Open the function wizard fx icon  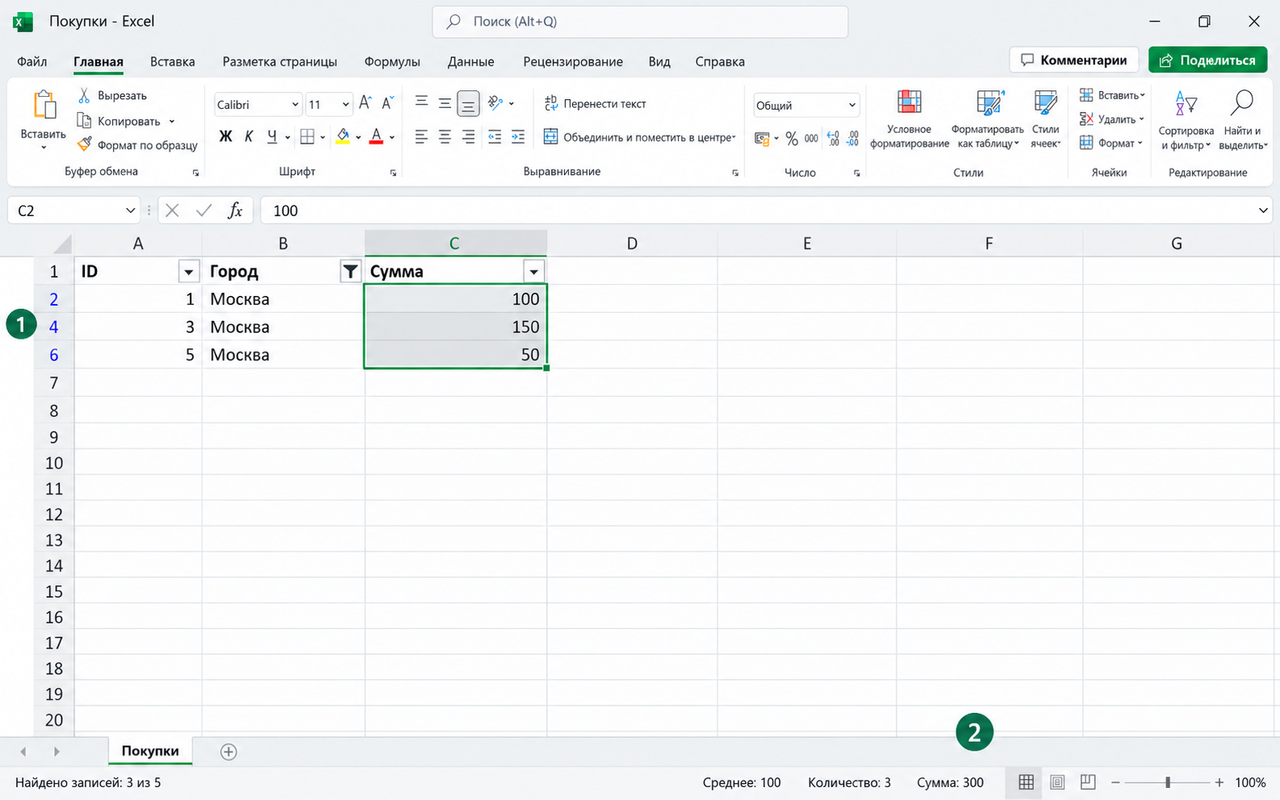[x=235, y=210]
